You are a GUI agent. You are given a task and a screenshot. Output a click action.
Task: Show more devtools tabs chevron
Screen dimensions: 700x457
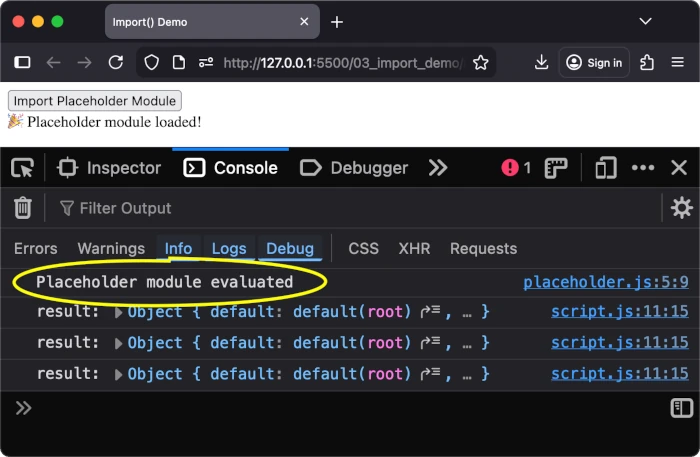point(438,168)
